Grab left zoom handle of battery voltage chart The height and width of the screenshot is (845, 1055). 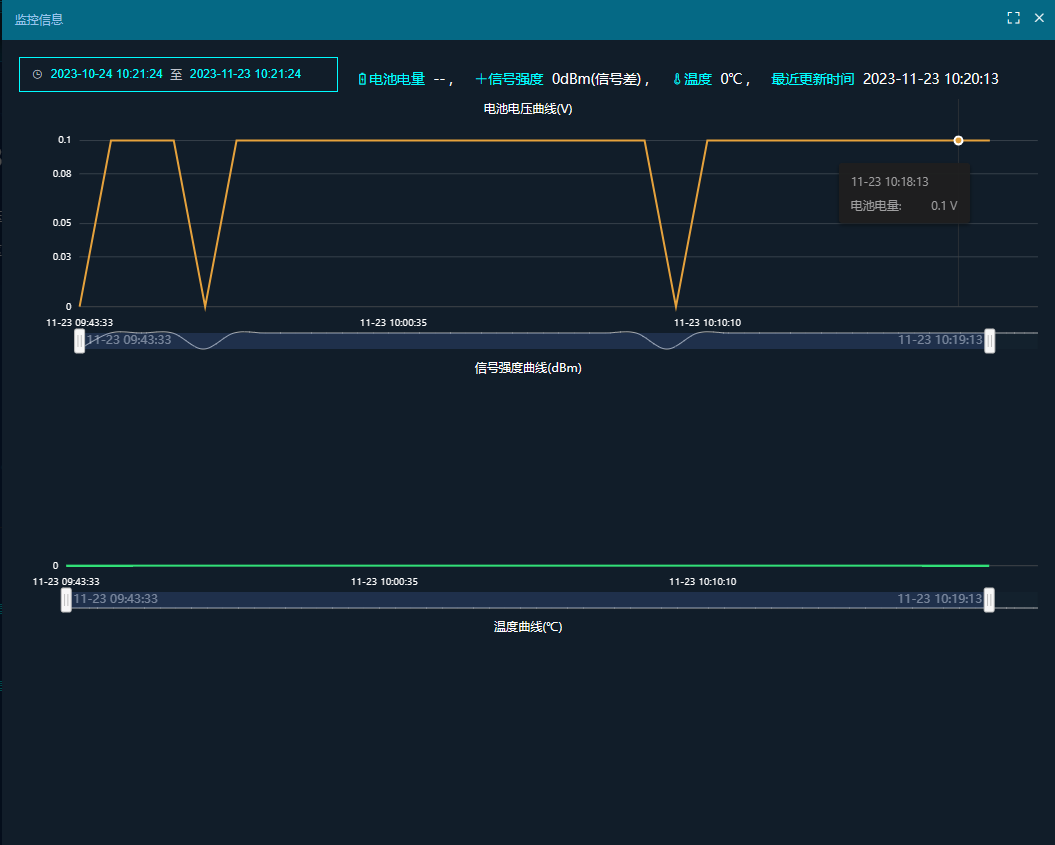pyautogui.click(x=79, y=341)
